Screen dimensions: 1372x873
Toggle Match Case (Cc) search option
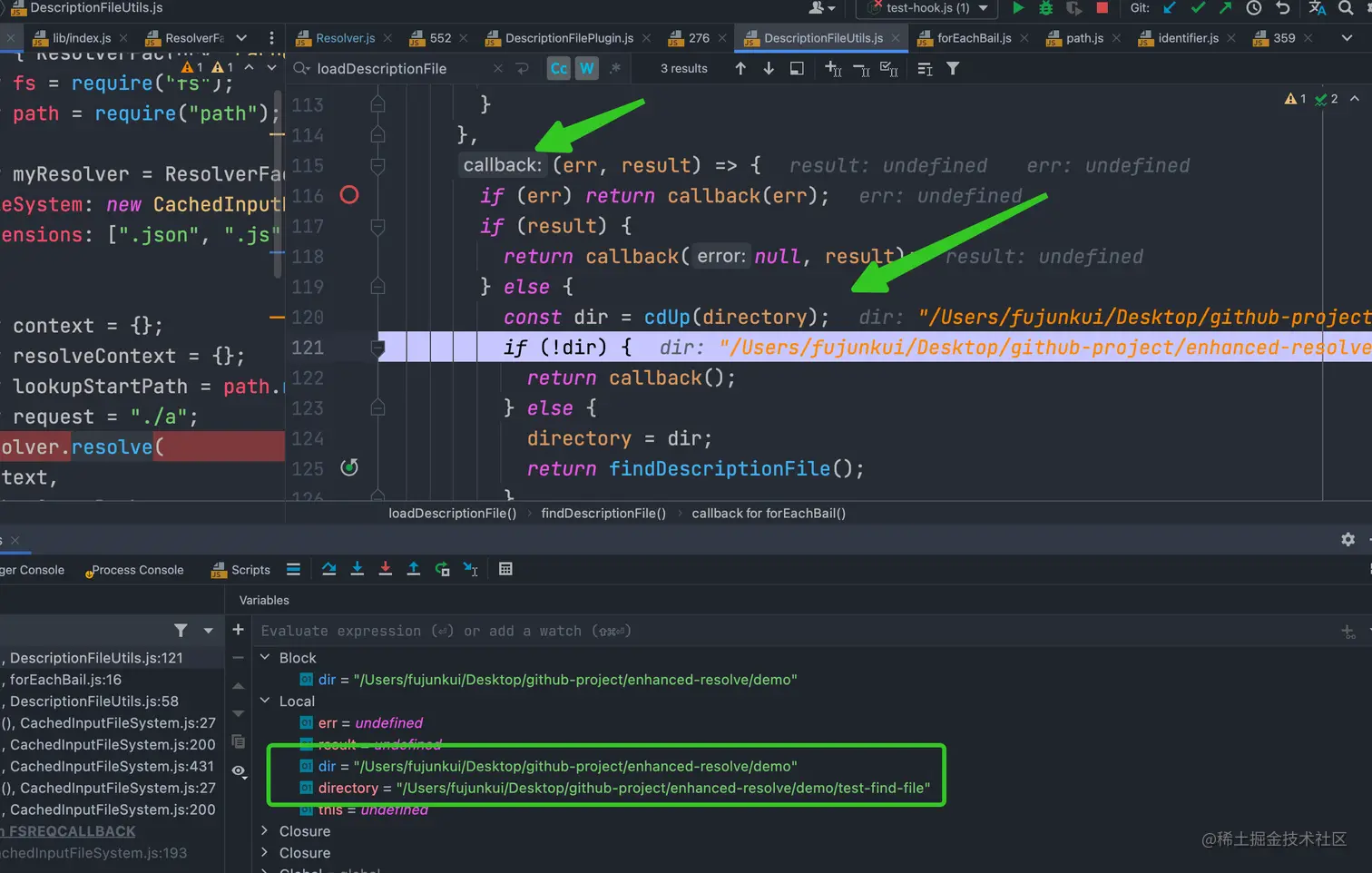click(559, 69)
